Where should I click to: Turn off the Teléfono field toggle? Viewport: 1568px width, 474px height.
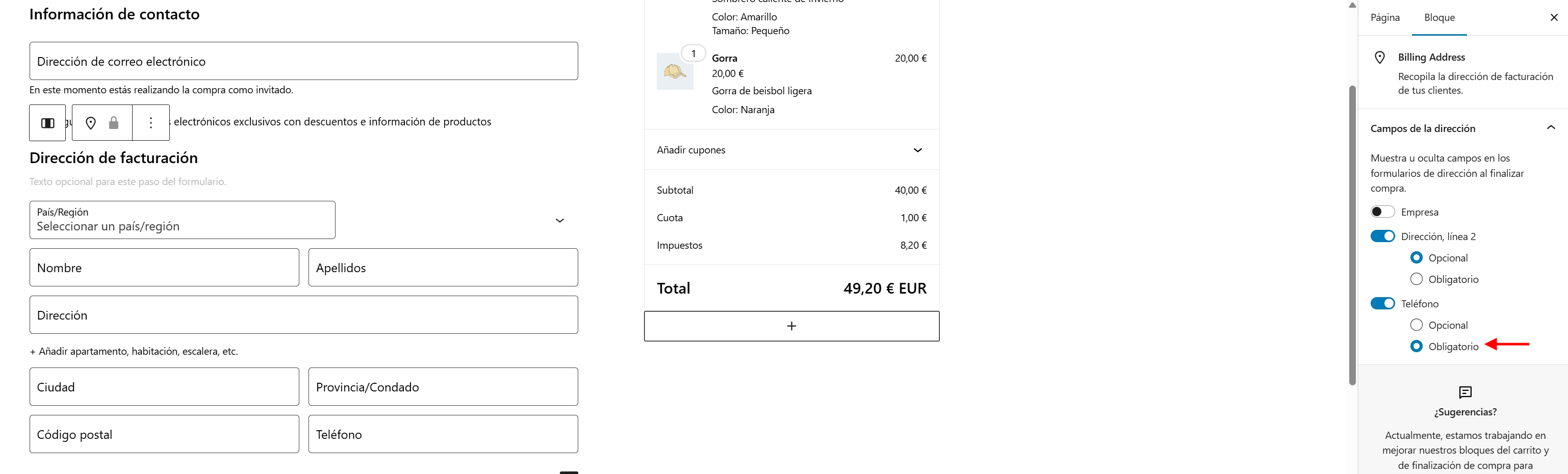1382,304
